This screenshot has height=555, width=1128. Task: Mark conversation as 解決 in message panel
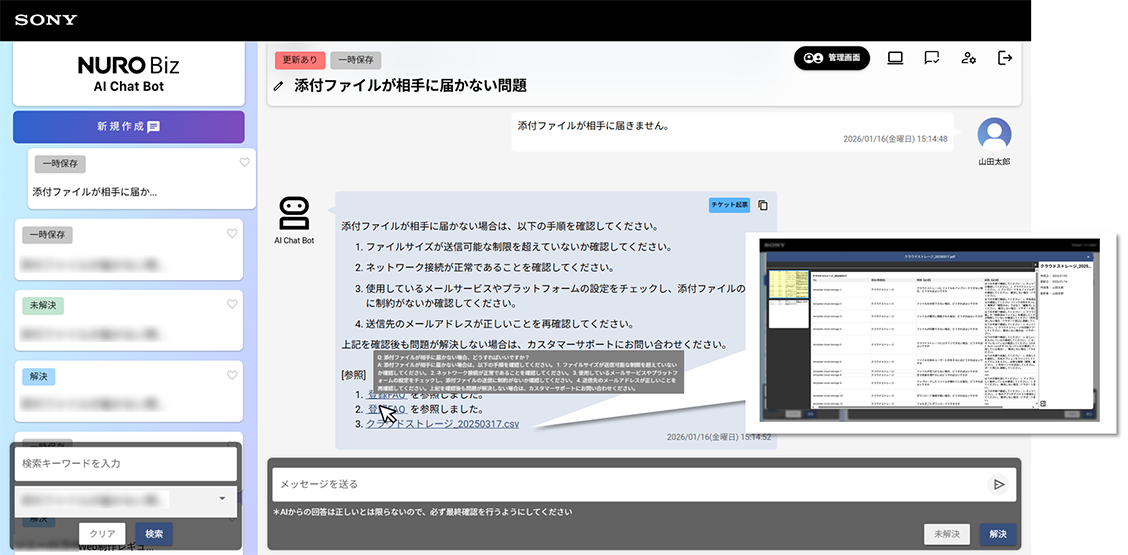[x=998, y=534]
